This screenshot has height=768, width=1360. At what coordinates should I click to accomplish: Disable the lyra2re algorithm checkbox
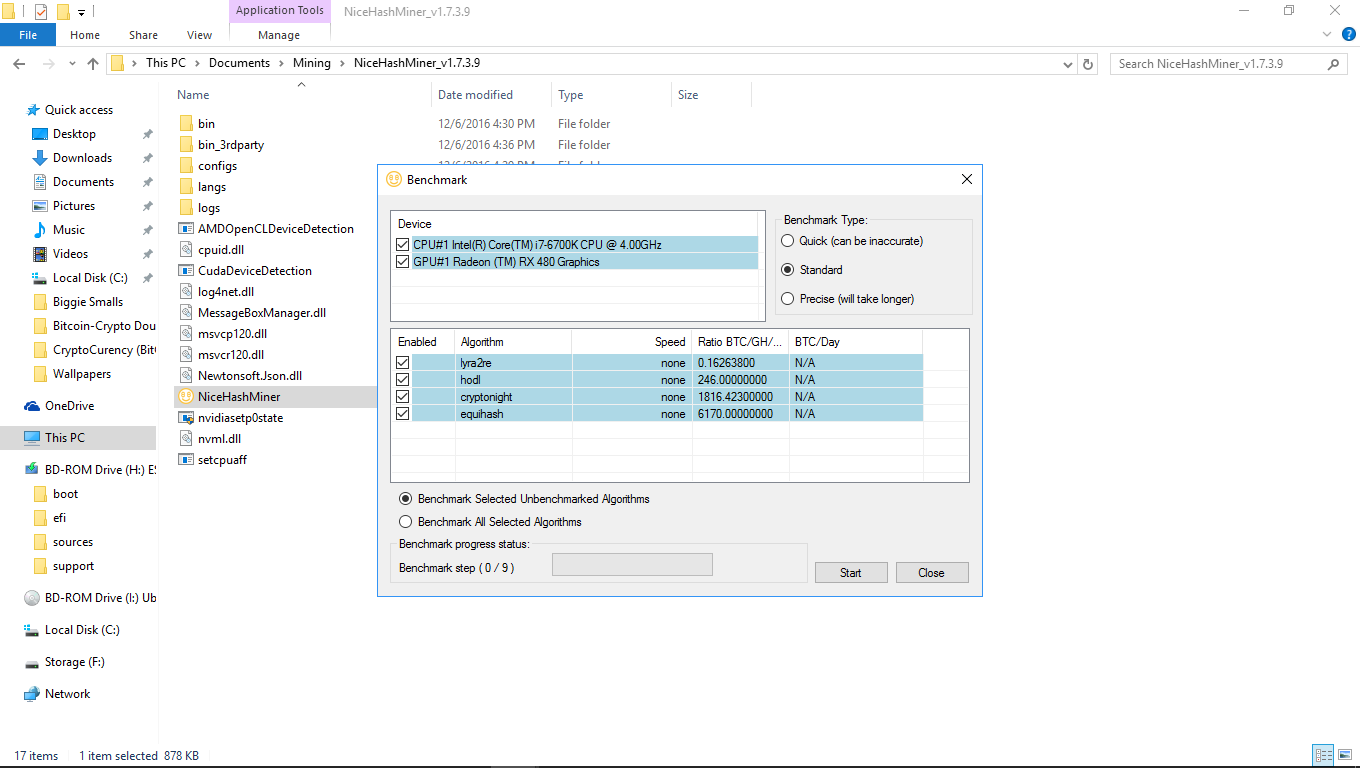click(403, 363)
